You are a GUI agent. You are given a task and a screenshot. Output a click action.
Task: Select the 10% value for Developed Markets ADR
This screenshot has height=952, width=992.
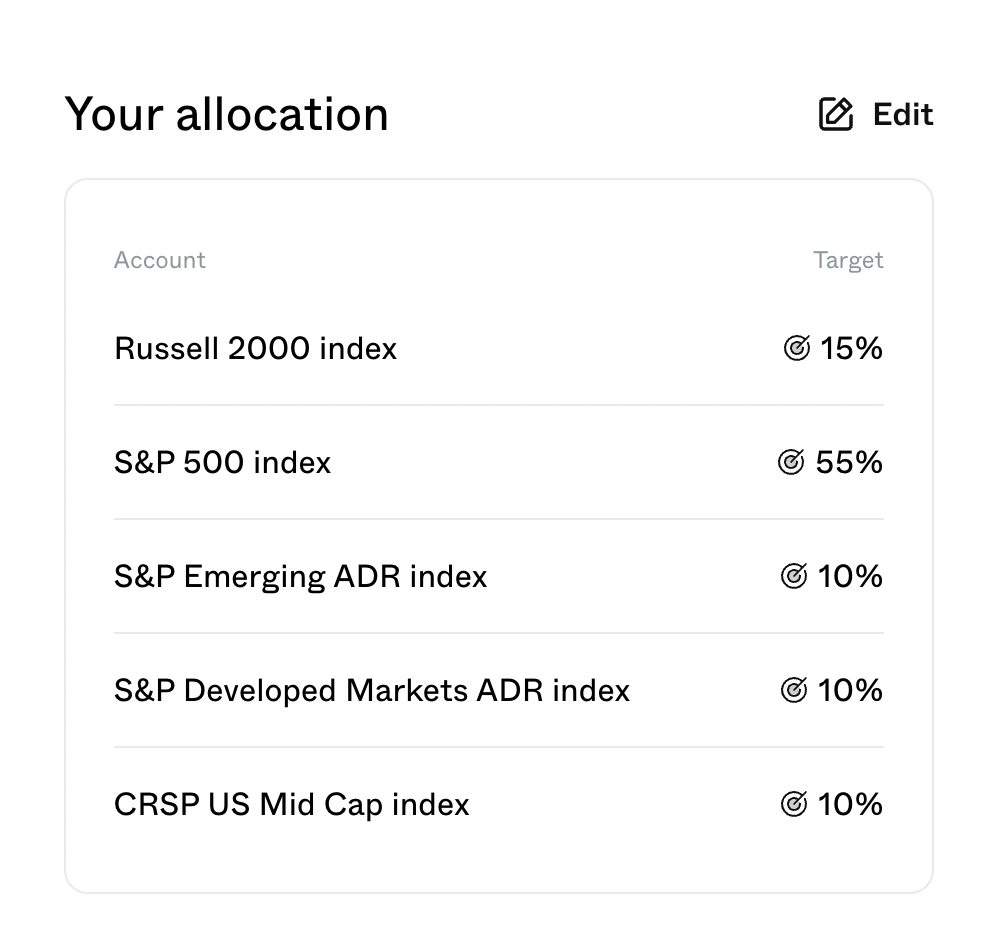tap(850, 690)
